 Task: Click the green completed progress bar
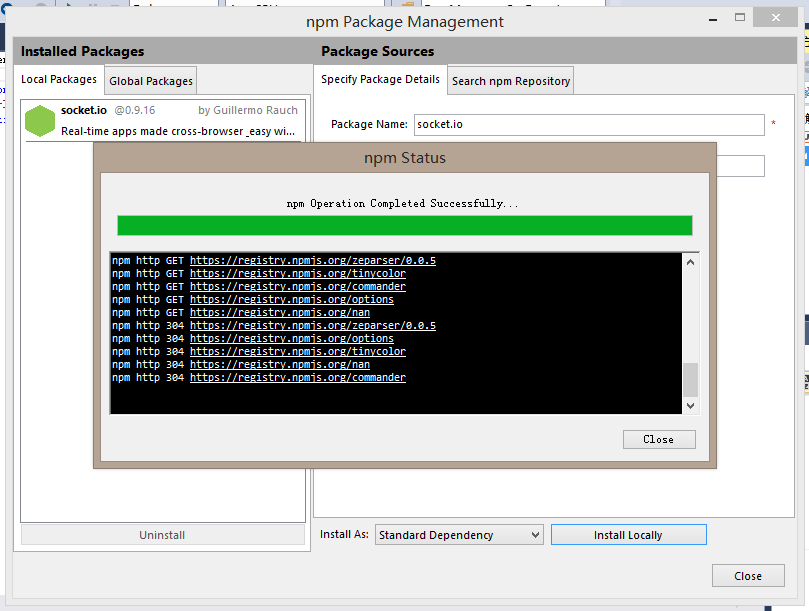point(404,226)
